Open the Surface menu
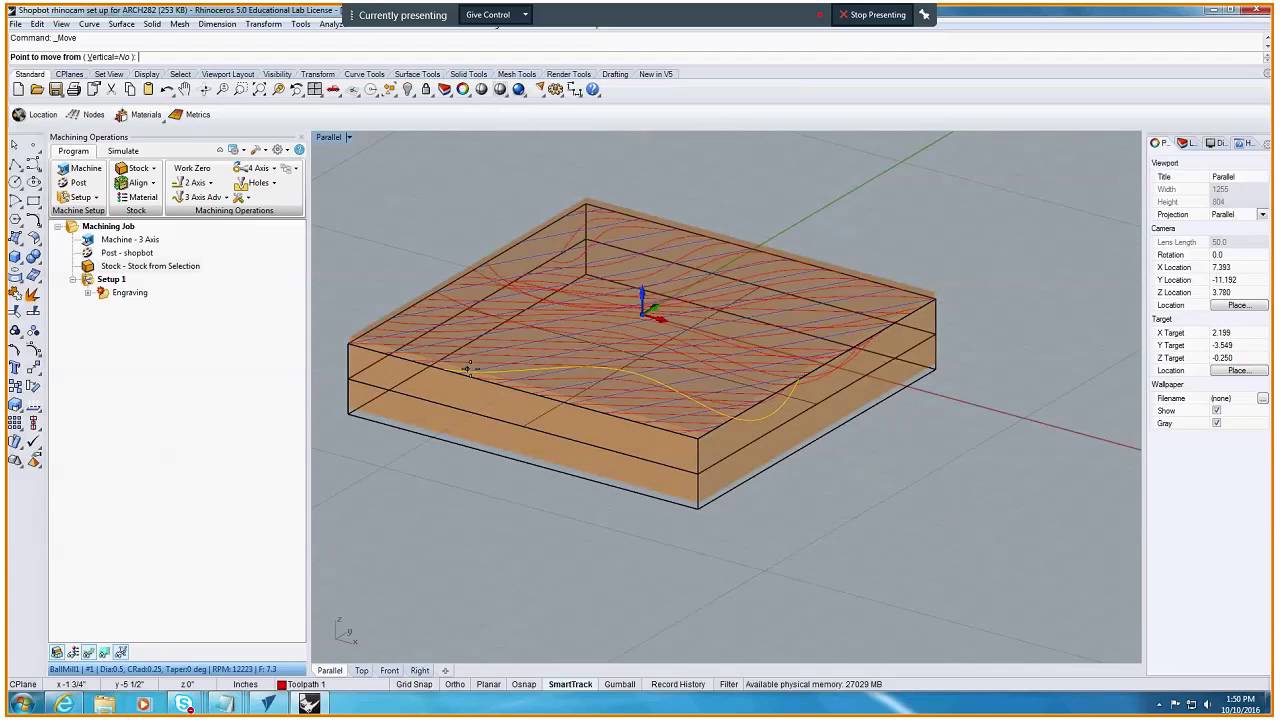Screen dimensions: 1280x720 (121, 24)
